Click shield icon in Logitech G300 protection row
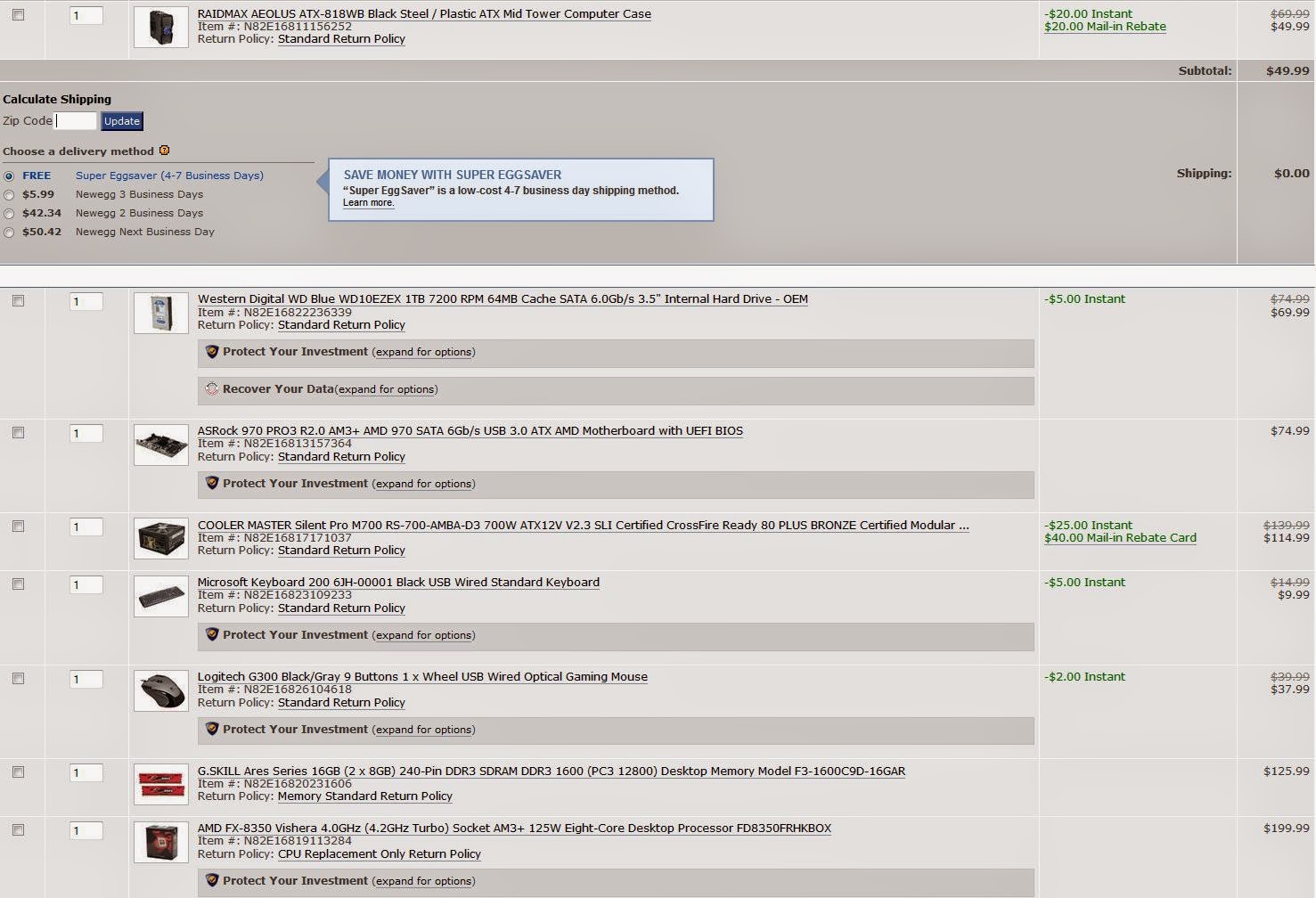The height and width of the screenshot is (898, 1316). click(212, 730)
